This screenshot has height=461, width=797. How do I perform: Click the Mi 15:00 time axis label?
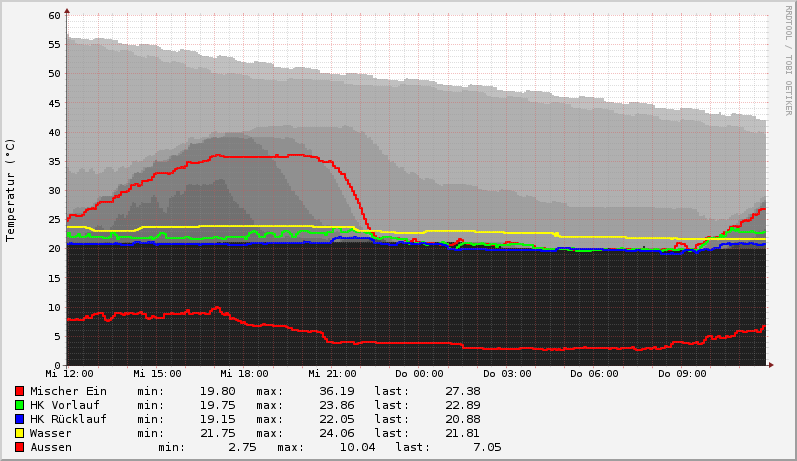pos(157,374)
